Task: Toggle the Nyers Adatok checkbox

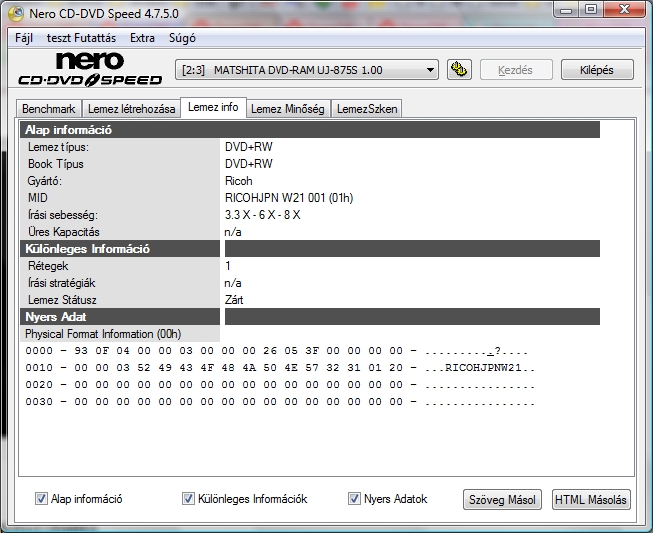Action: (x=354, y=498)
